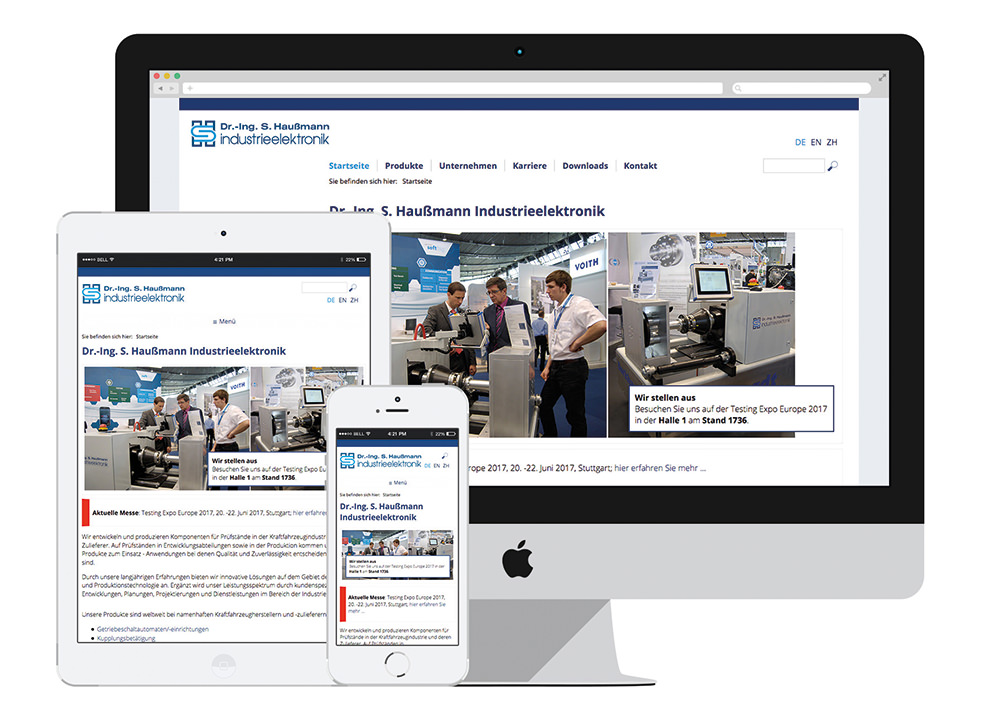Viewport: 1004px width, 714px height.
Task: Focus the tablet site search field
Action: 324,288
